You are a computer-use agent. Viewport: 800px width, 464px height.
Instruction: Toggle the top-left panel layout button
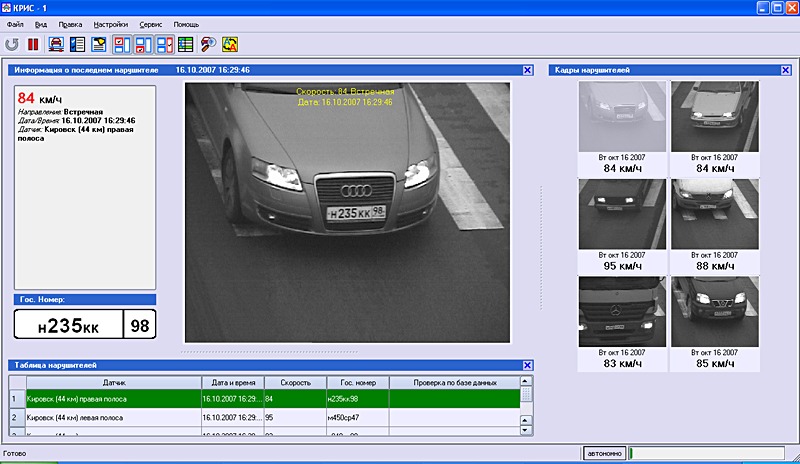[121, 44]
